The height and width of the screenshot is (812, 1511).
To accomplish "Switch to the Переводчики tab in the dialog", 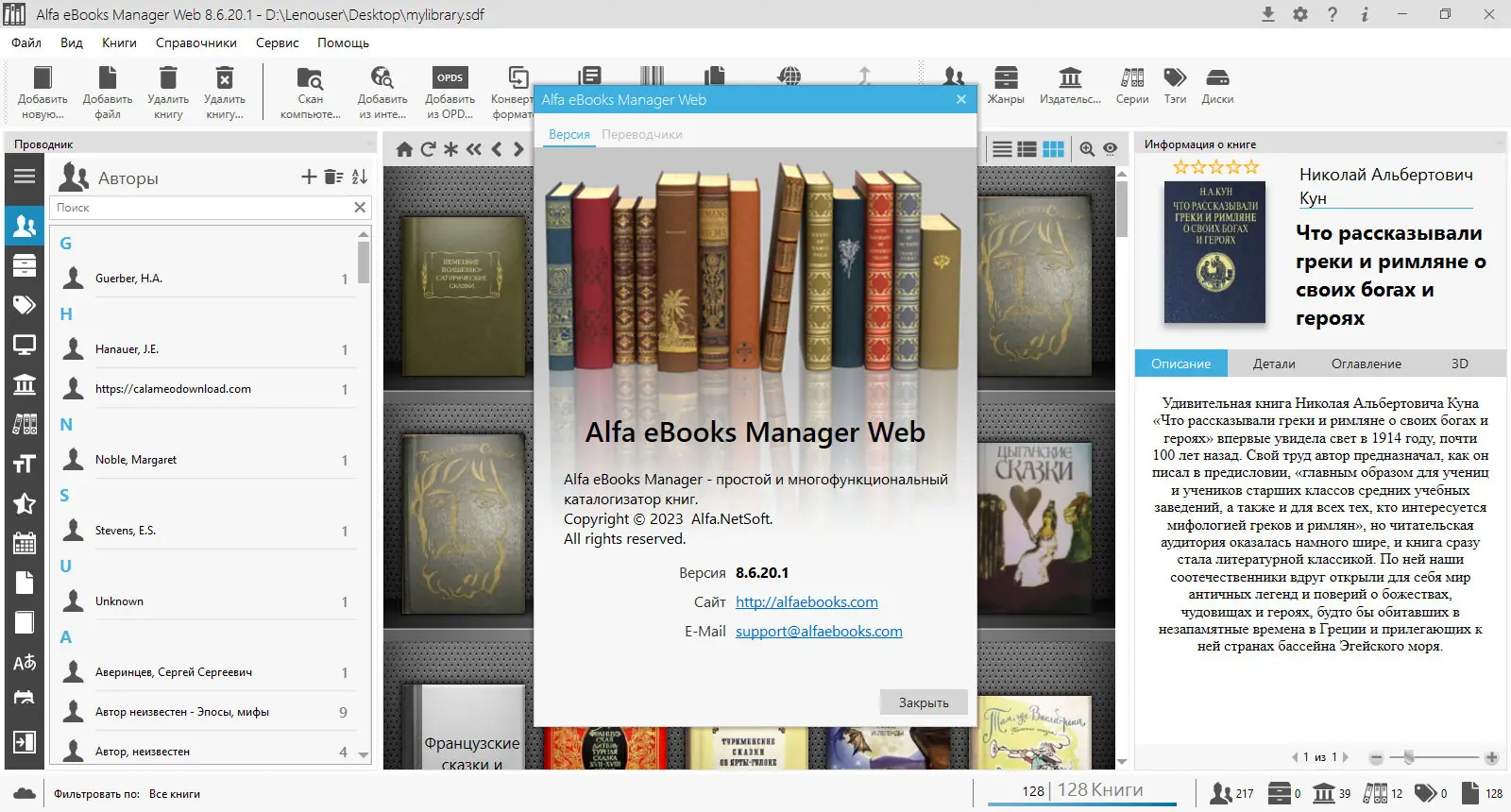I will [x=642, y=134].
